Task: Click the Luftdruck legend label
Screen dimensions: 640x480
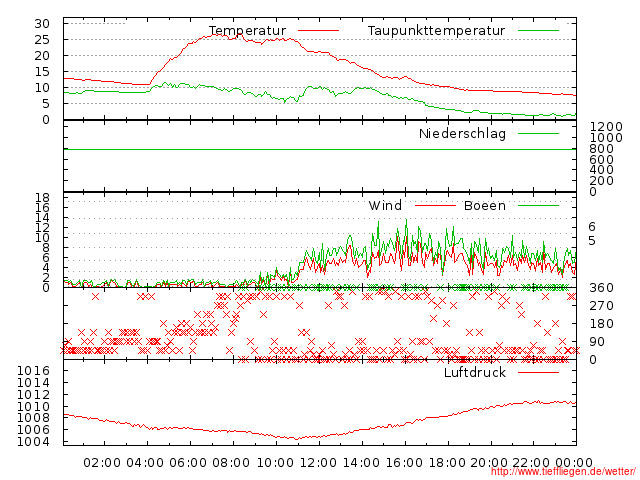Action: [475, 372]
